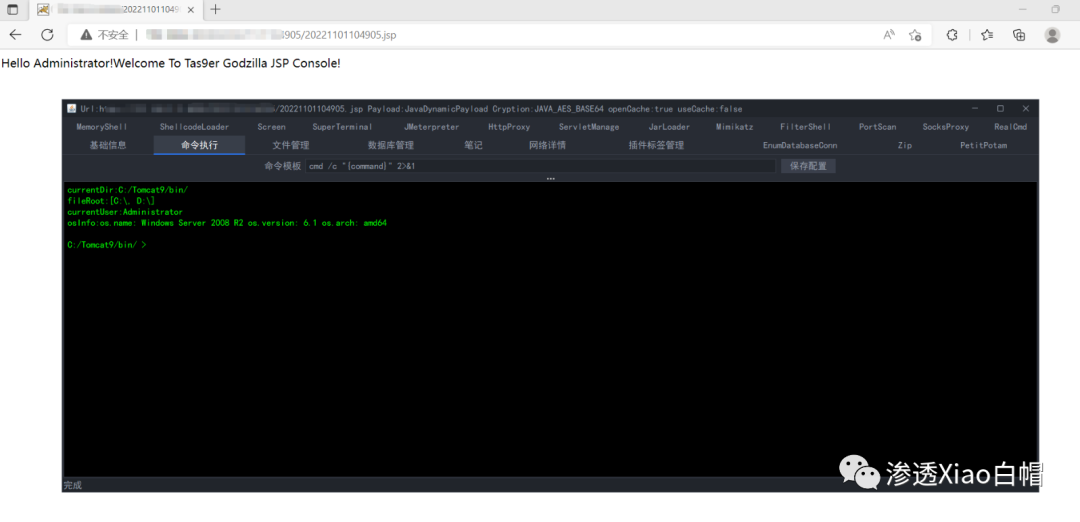The width and height of the screenshot is (1080, 522).
Task: Click the osInfo Windows Server 2008 line
Action: pyautogui.click(x=227, y=223)
